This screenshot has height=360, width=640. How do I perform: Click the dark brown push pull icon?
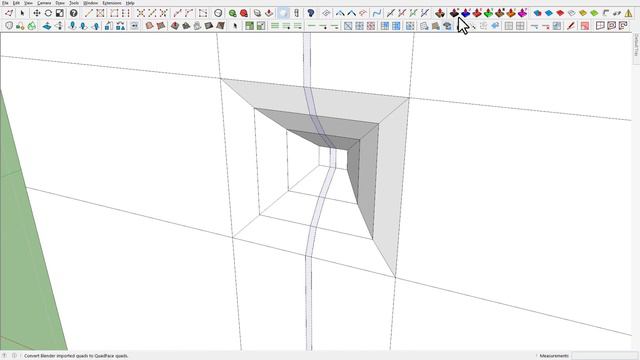click(x=454, y=13)
